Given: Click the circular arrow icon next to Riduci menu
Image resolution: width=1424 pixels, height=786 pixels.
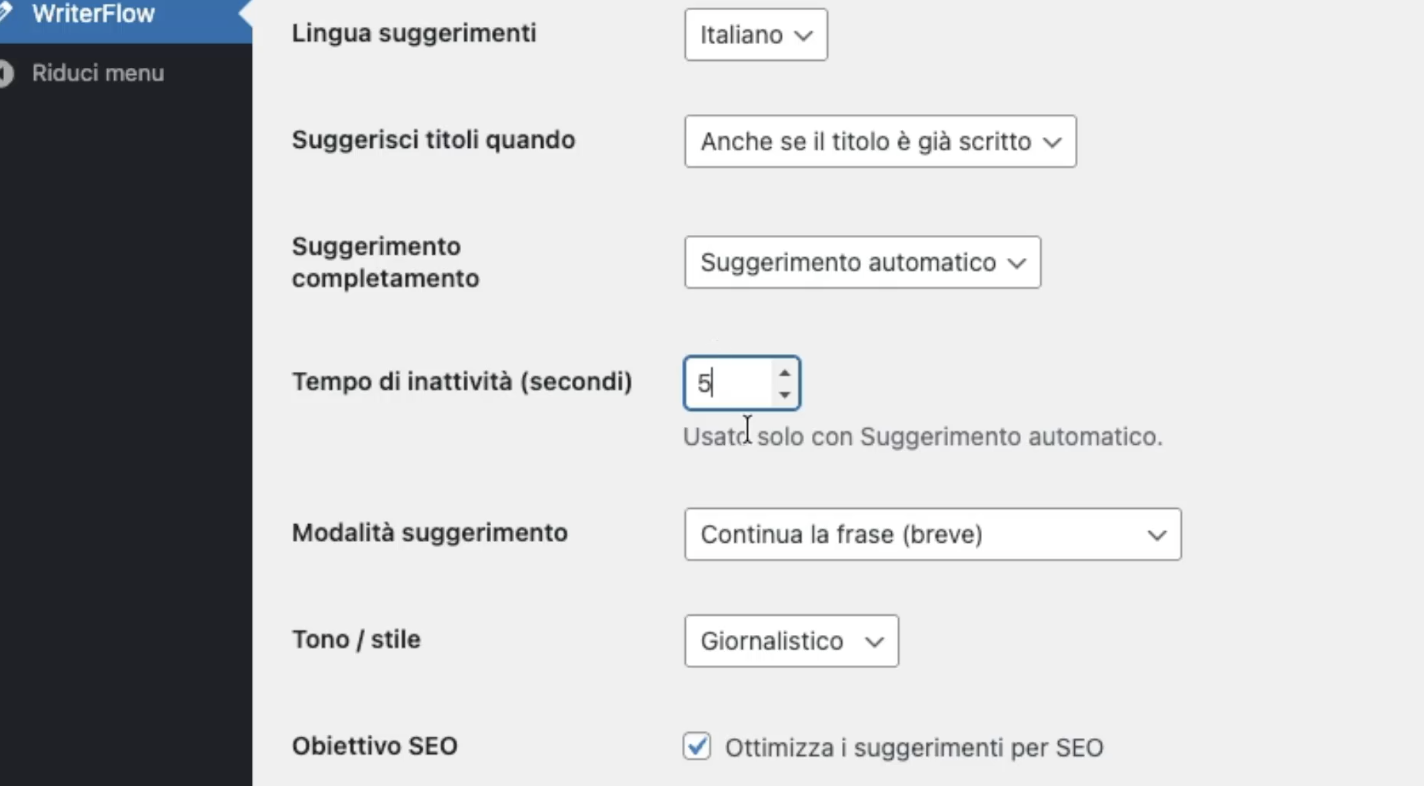Looking at the screenshot, I should (4, 72).
